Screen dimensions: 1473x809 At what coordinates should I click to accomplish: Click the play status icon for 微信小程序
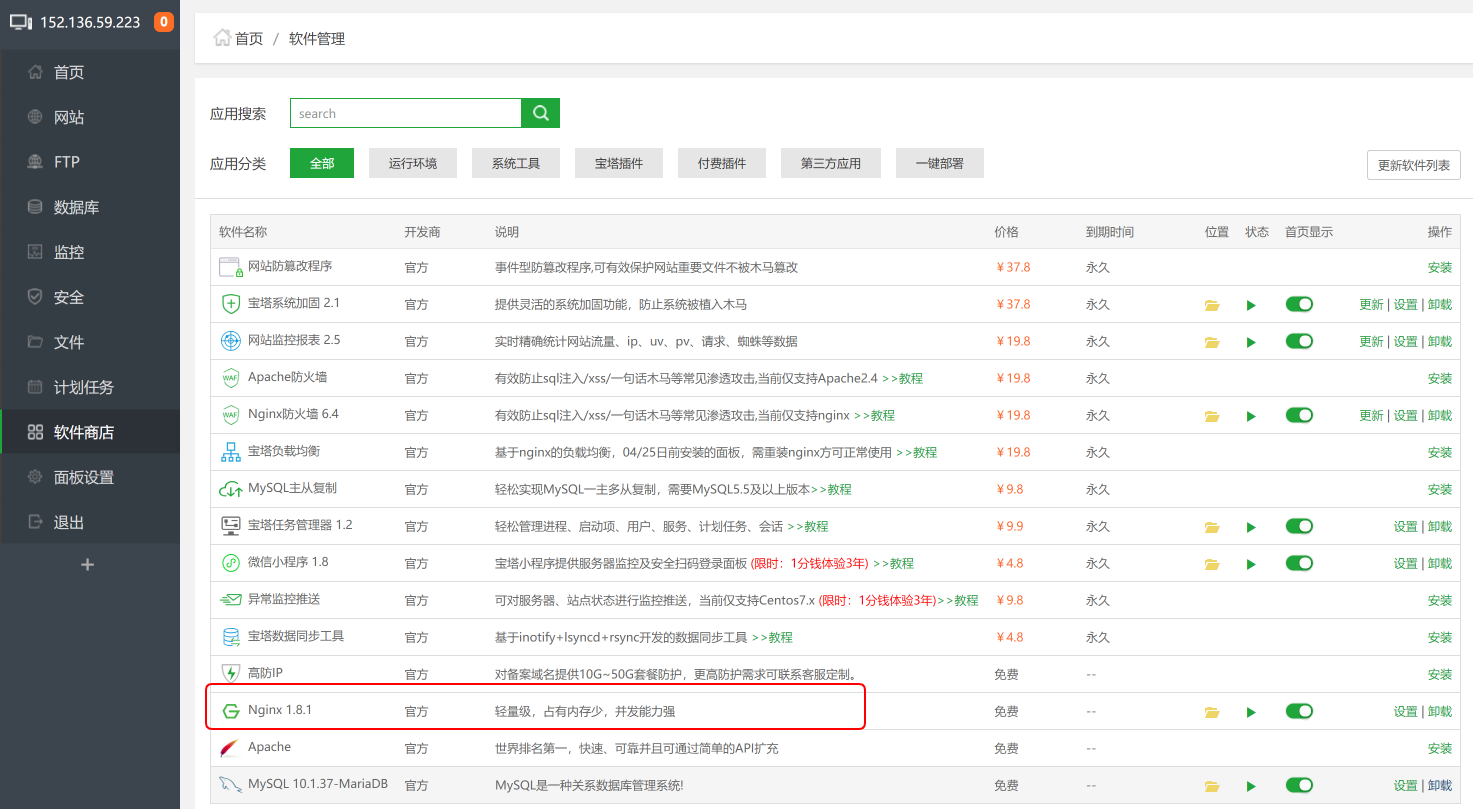pos(1251,564)
